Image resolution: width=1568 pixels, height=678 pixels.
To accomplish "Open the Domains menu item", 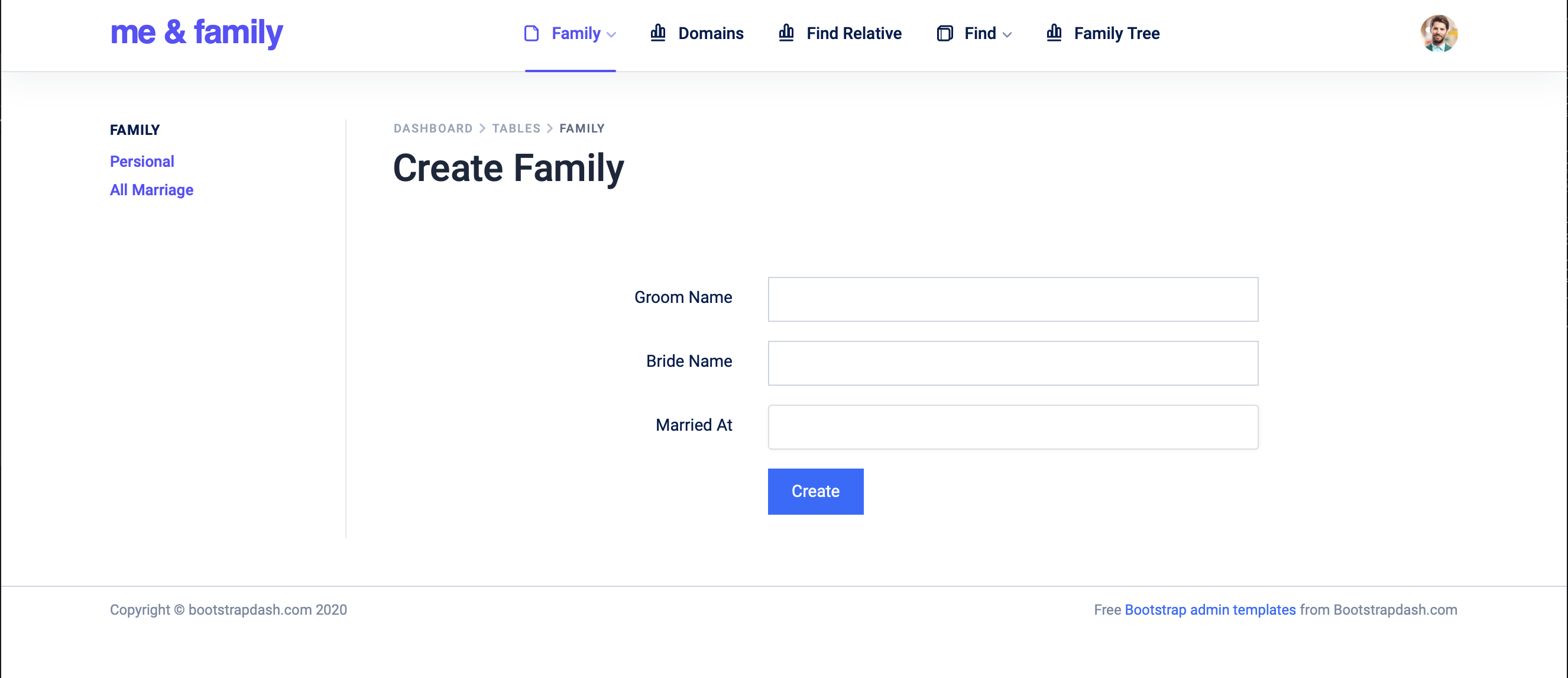I will pyautogui.click(x=710, y=34).
